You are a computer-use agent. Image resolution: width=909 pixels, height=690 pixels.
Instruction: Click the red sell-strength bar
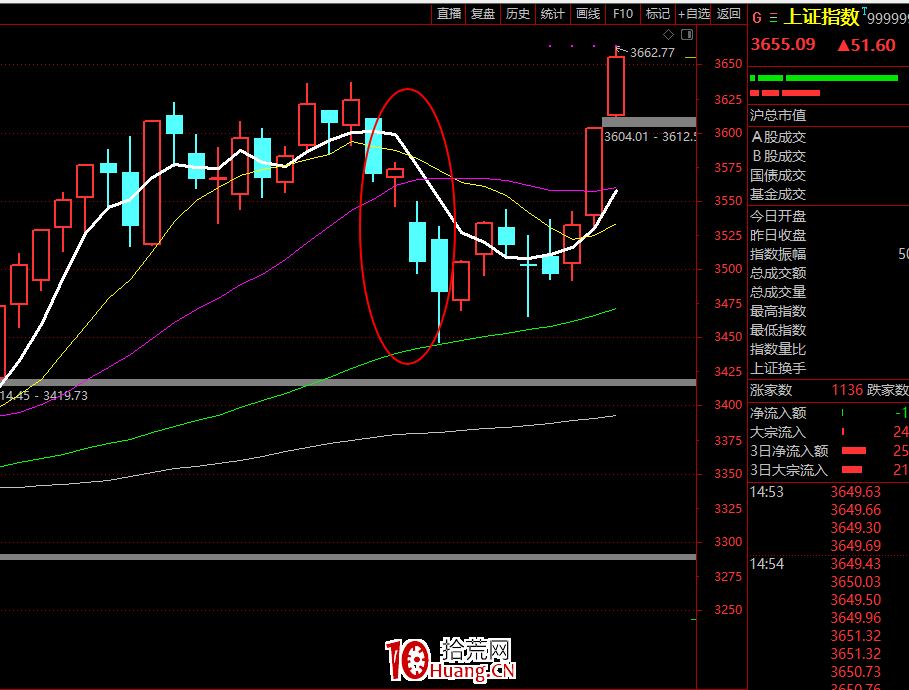coord(785,93)
